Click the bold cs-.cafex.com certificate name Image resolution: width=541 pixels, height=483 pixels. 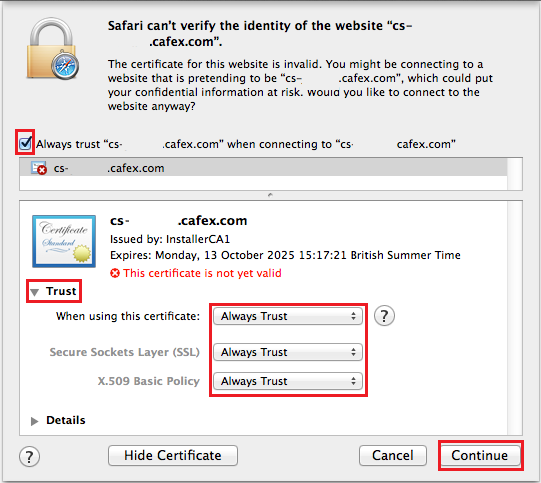pyautogui.click(x=179, y=220)
